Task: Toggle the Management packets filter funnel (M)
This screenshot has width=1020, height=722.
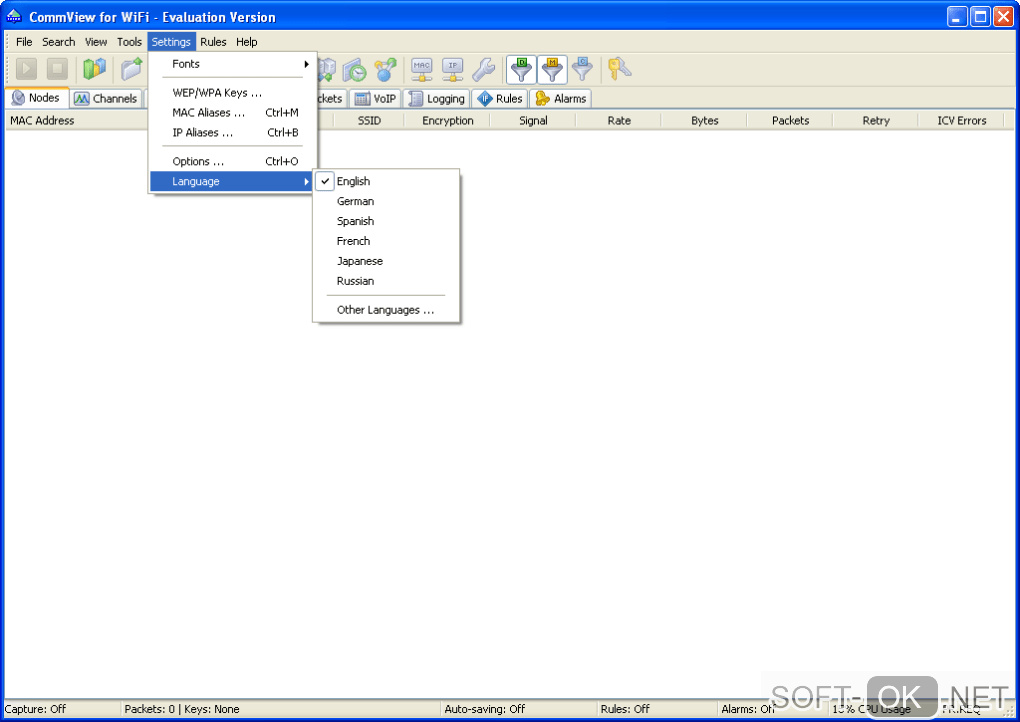Action: (x=552, y=70)
